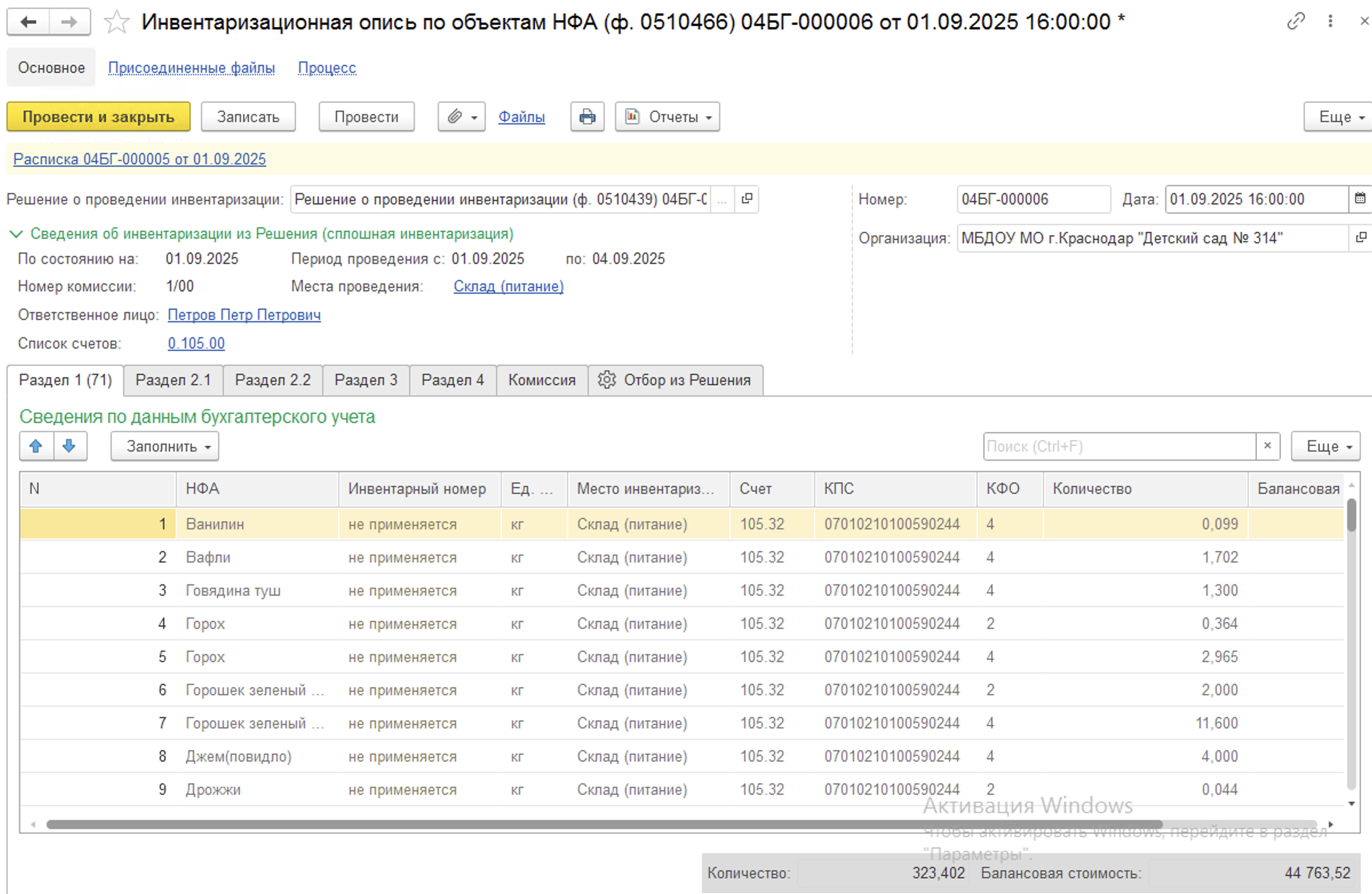Open the Комиссия tab
The width and height of the screenshot is (1372, 894).
541,380
